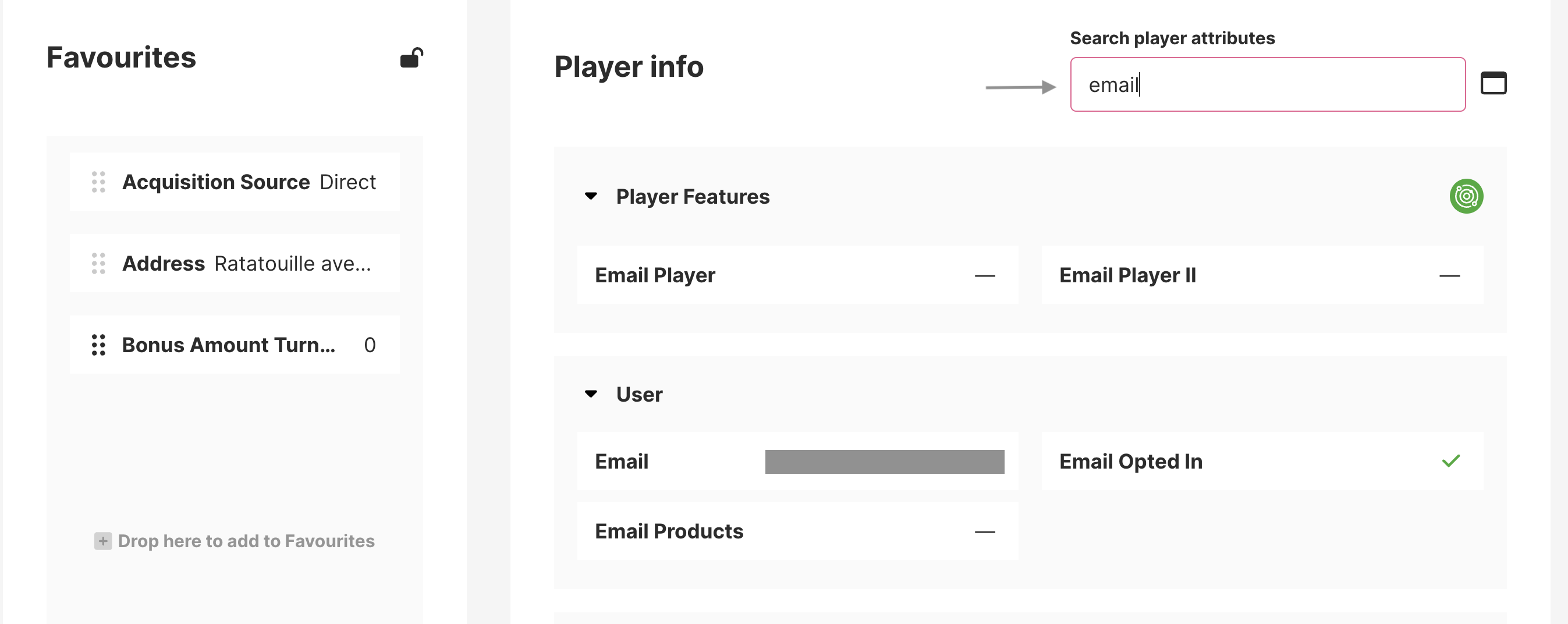The width and height of the screenshot is (1568, 624).
Task: Click the Email Opted In label
Action: (1130, 462)
